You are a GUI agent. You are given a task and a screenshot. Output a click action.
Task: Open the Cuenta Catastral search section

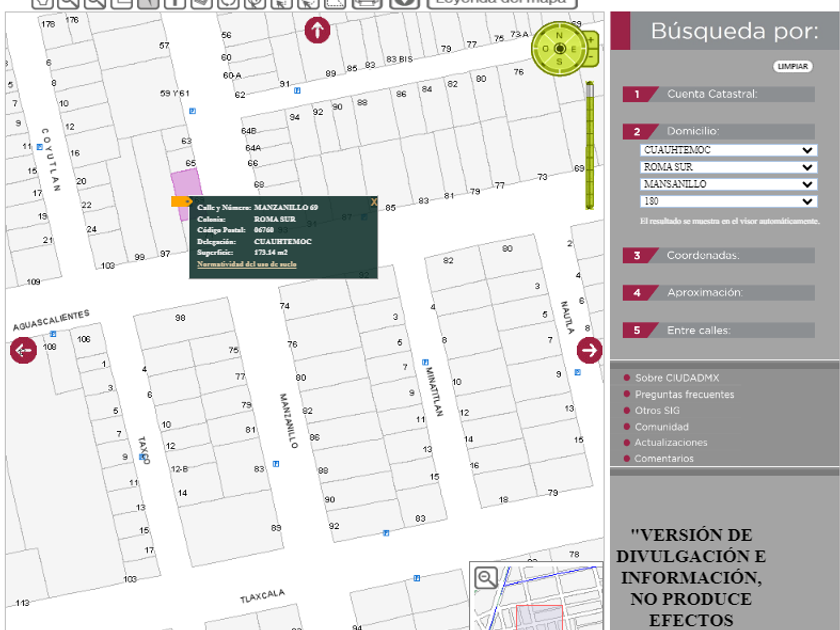coord(718,94)
